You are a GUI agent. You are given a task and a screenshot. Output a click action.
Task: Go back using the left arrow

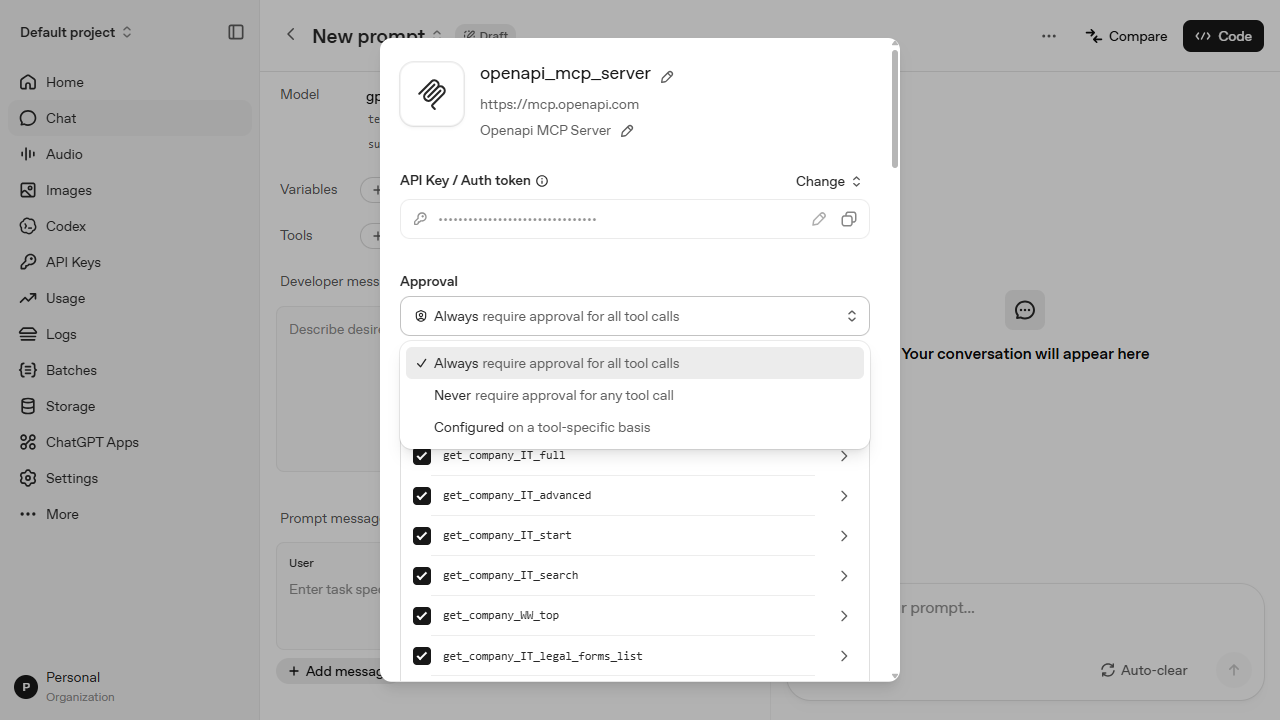(x=291, y=35)
